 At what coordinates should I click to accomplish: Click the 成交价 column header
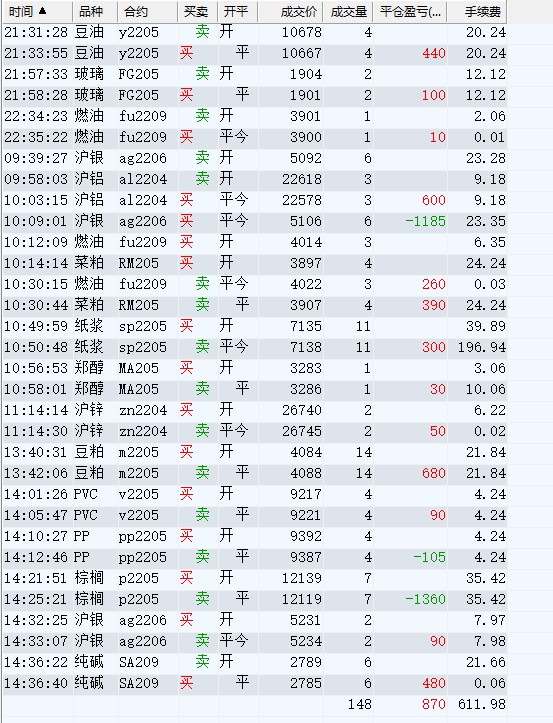click(x=290, y=12)
